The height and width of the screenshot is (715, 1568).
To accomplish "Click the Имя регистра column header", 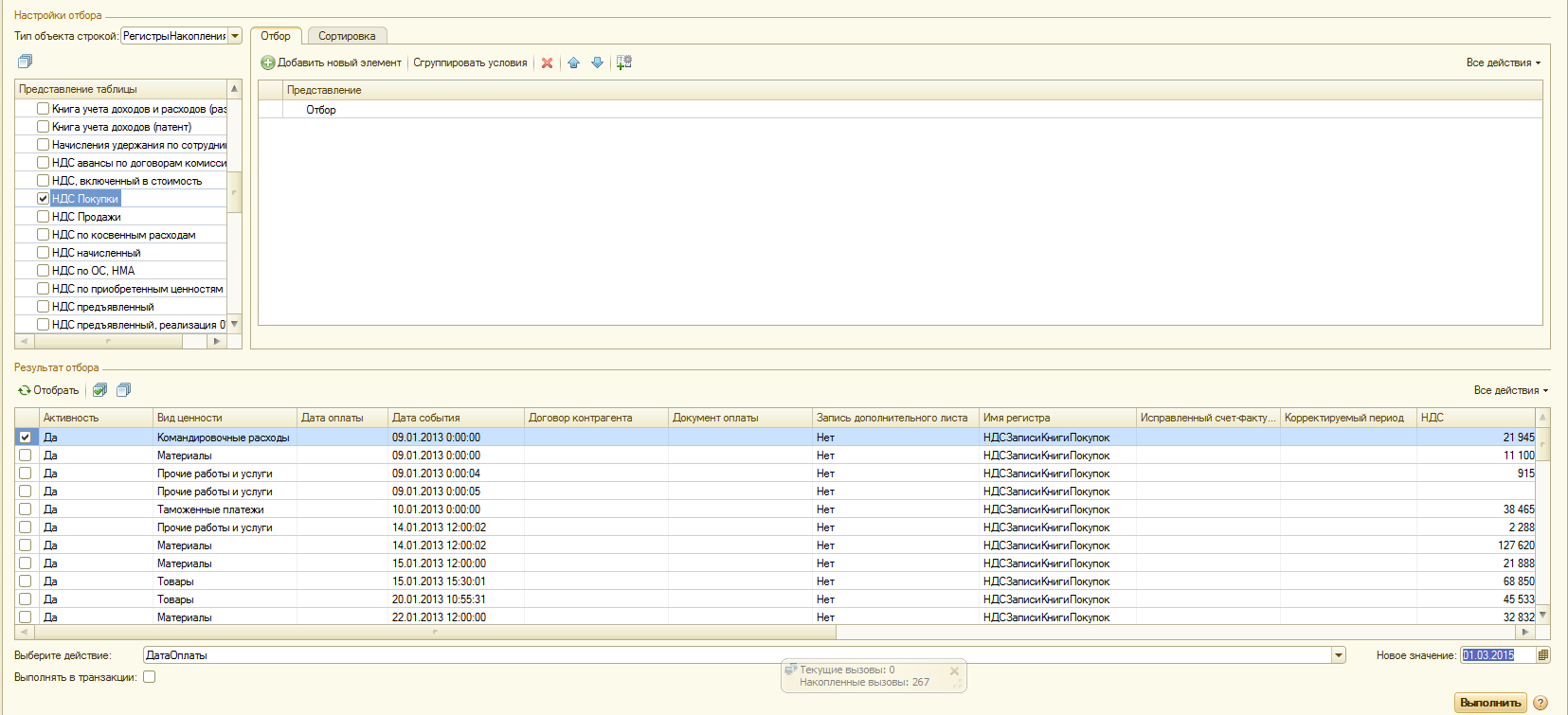I will coord(1057,418).
